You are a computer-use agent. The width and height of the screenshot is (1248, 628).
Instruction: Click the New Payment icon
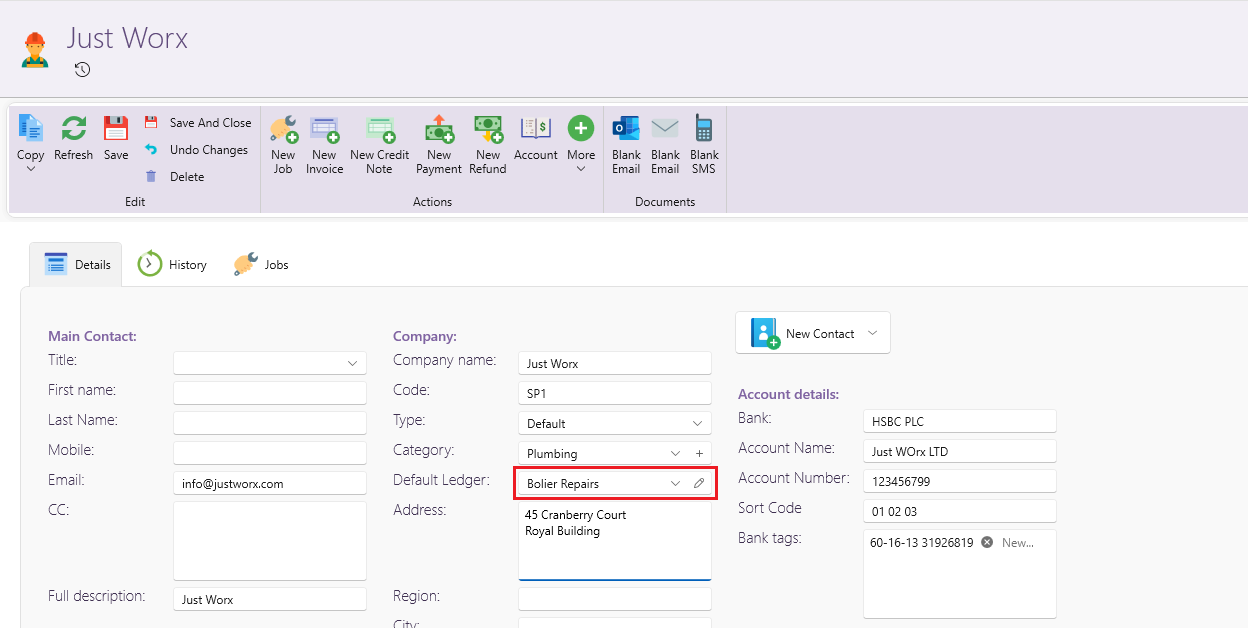pos(439,130)
